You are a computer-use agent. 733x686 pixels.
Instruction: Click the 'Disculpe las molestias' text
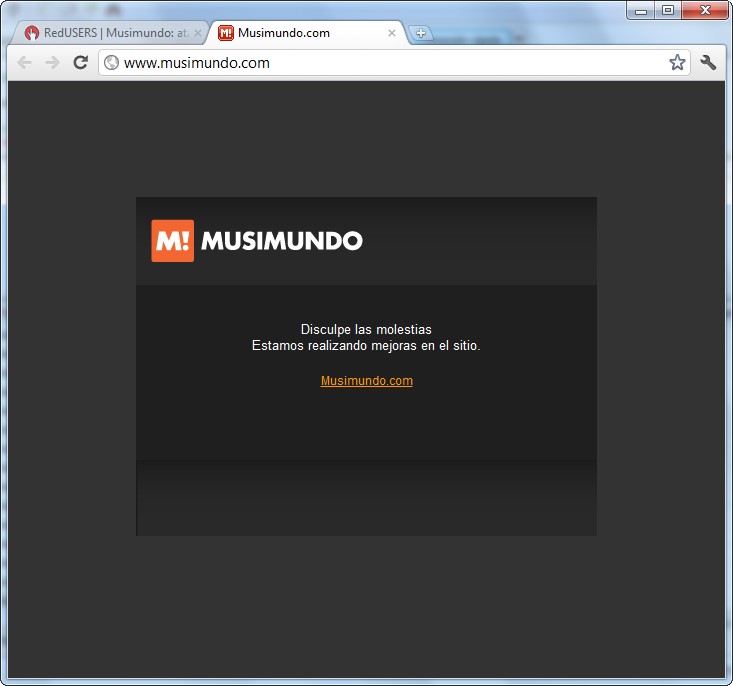[366, 329]
